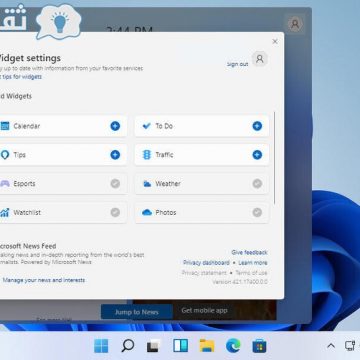The image size is (360, 360).
Task: Open the tips for widgets link
Action: click(x=21, y=77)
